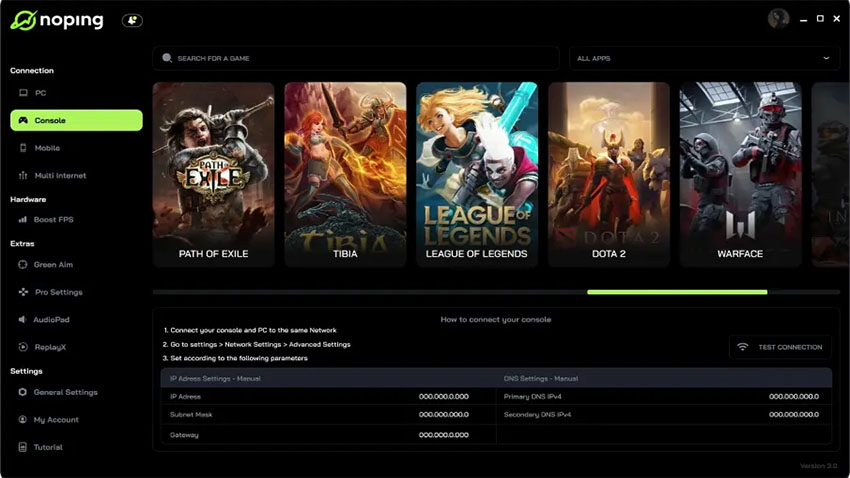
Task: Click the General Settings gear icon
Action: coord(22,392)
